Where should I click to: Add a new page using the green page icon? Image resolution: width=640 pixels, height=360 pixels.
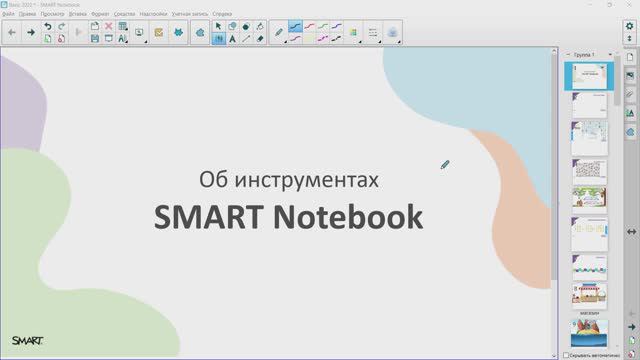pyautogui.click(x=48, y=39)
